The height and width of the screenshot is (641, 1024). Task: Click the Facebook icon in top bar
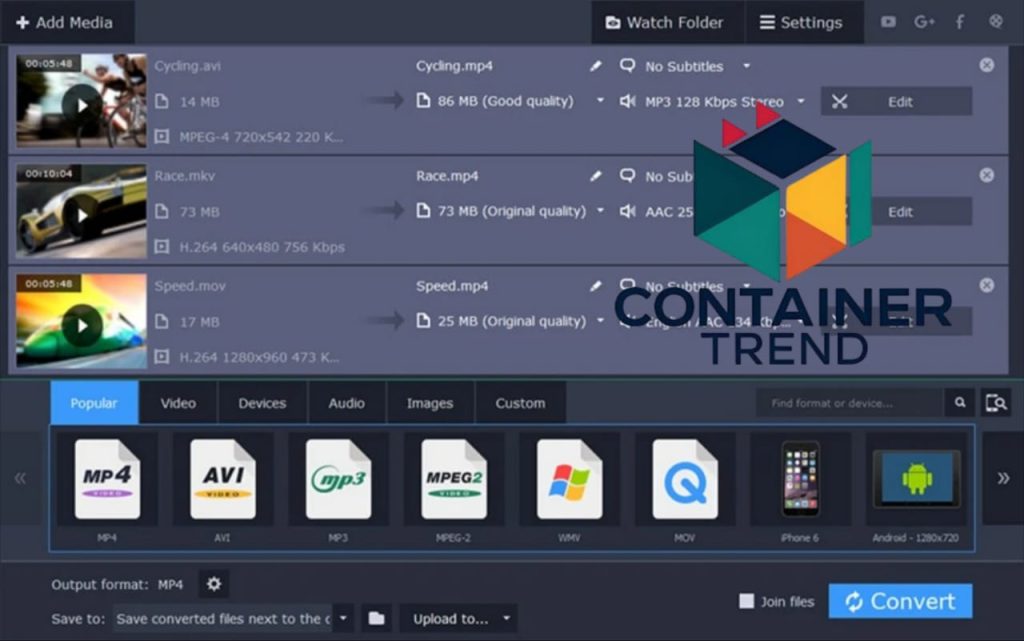coord(959,22)
